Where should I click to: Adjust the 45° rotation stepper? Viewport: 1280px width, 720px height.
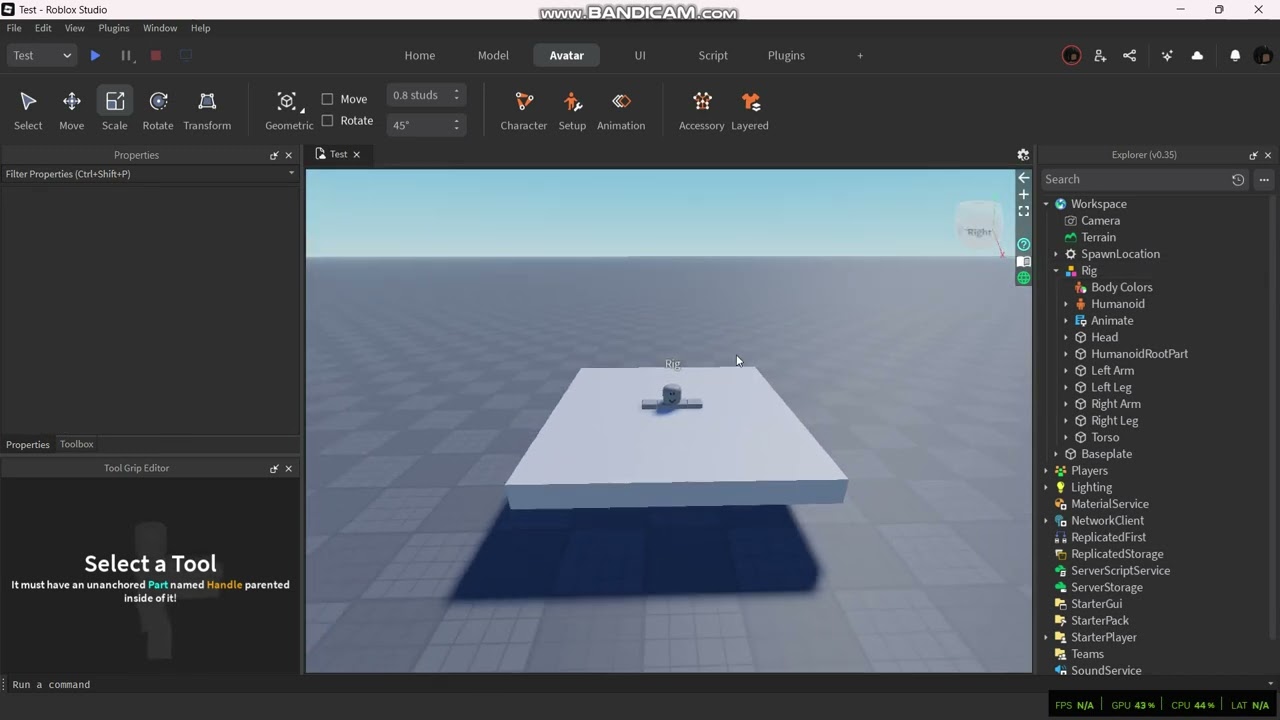456,125
